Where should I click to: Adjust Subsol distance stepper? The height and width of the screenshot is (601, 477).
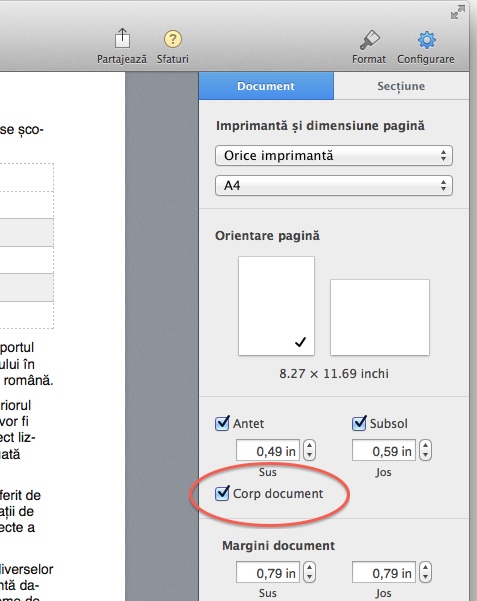click(425, 450)
